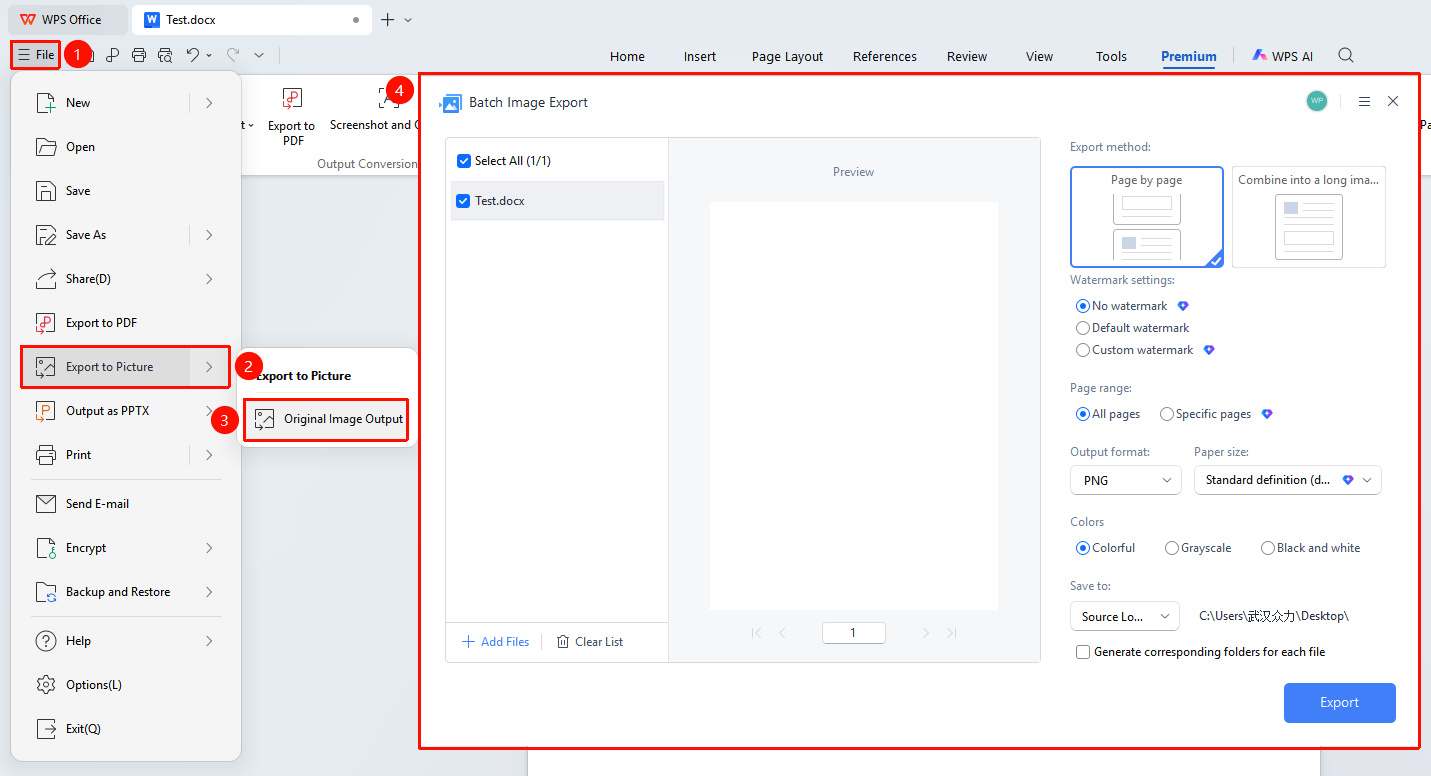Expand the Encrypt submenu arrow

coord(209,548)
